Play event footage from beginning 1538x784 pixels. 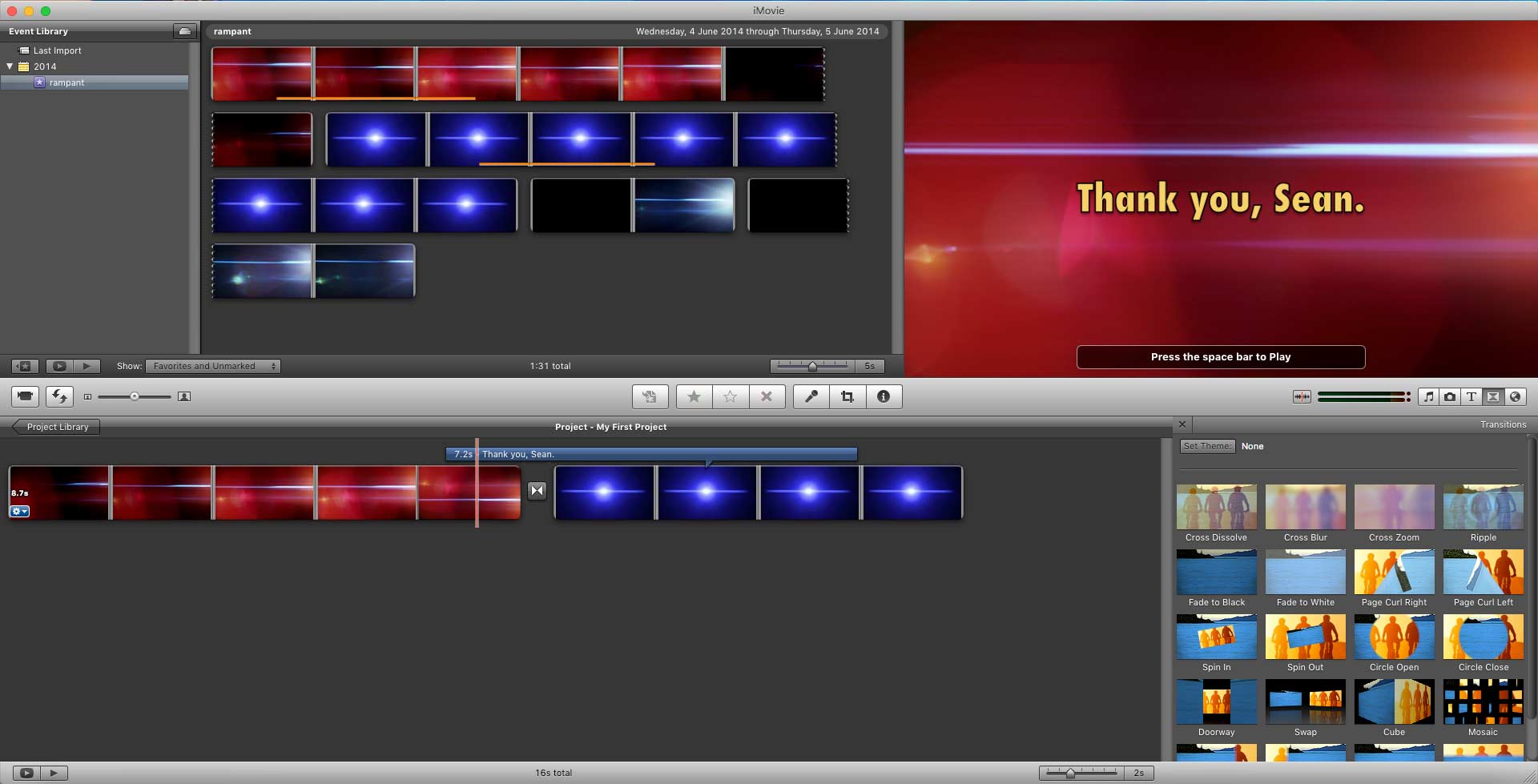point(87,366)
